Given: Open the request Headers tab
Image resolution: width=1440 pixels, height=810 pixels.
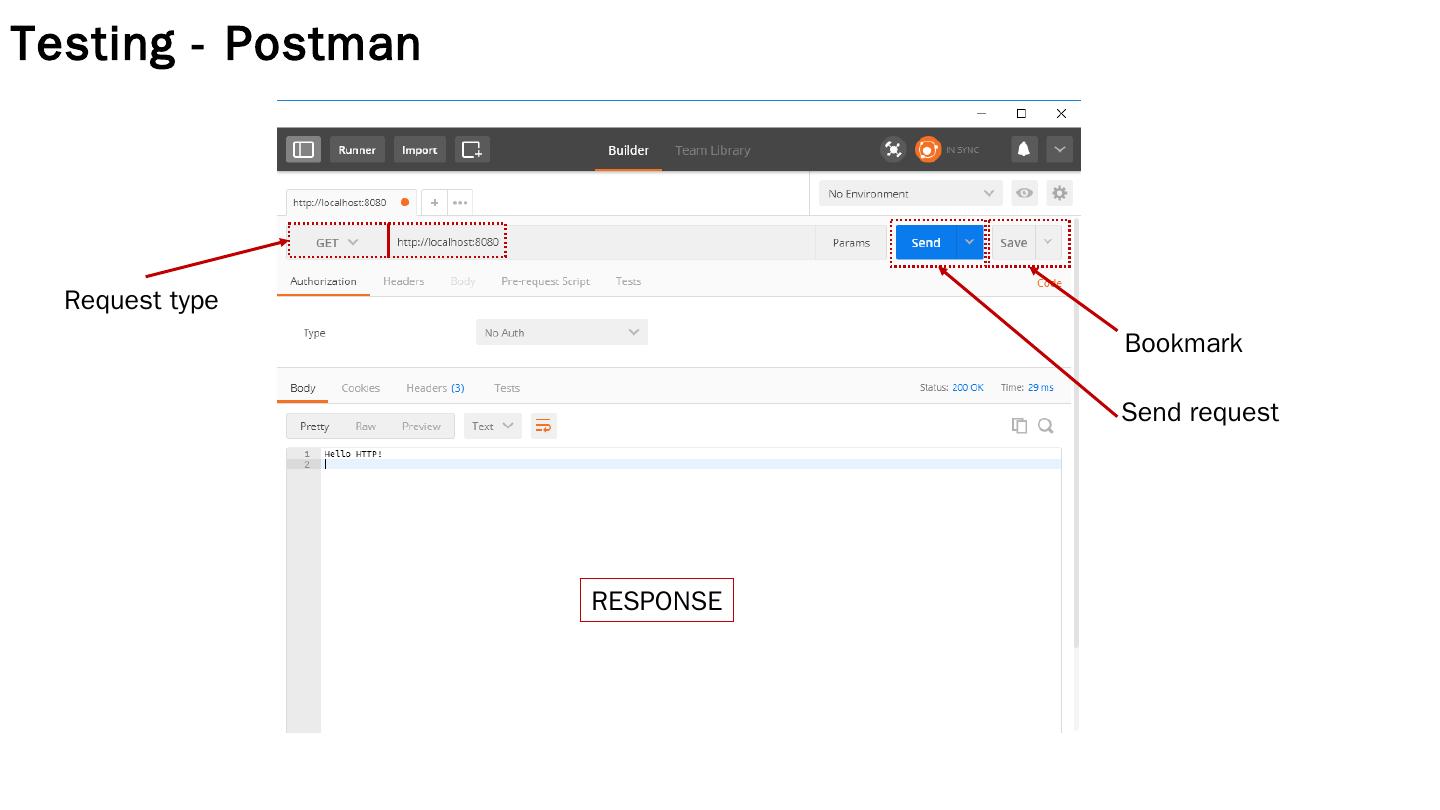Looking at the screenshot, I should pyautogui.click(x=403, y=281).
